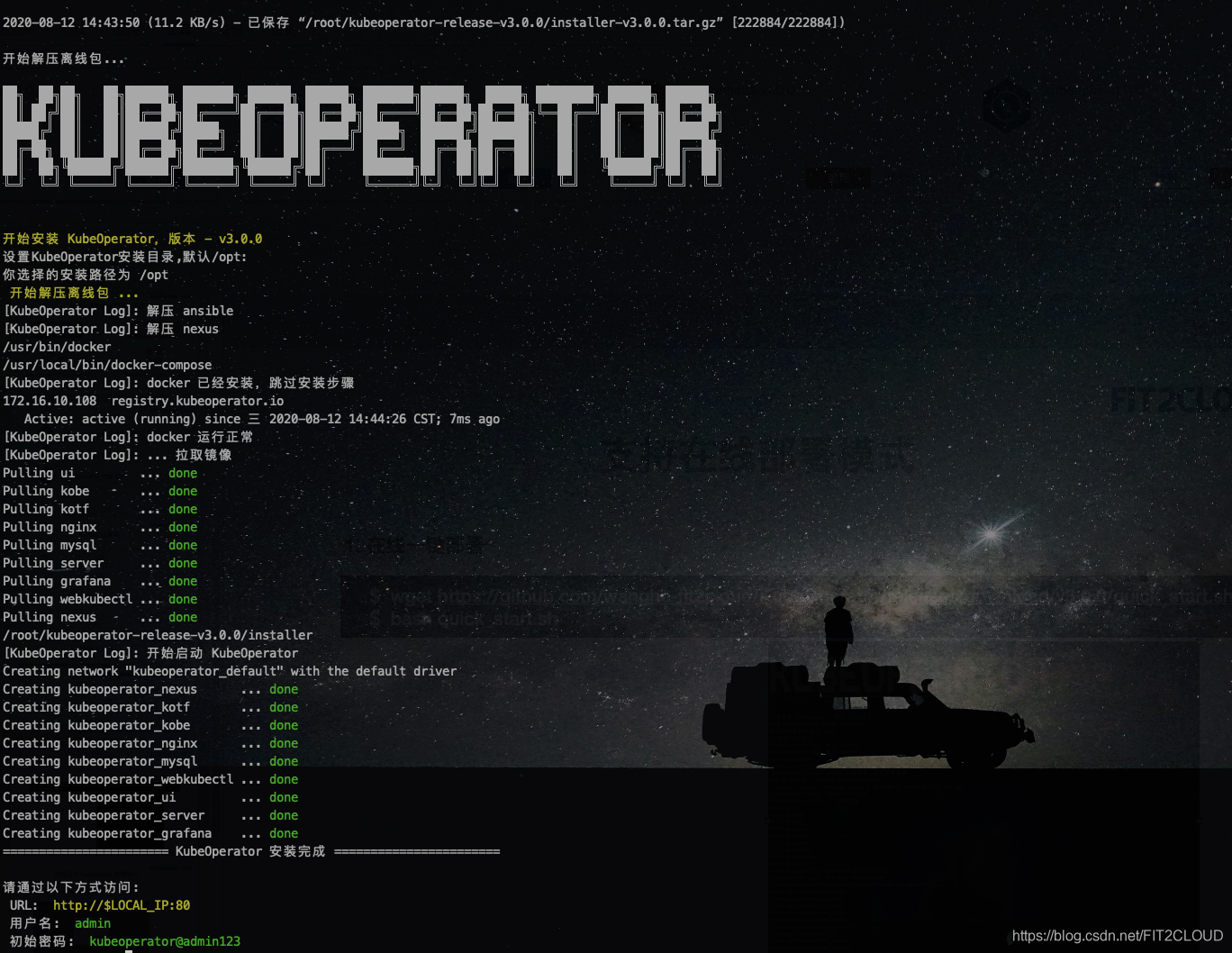Click the 'Creating kubeoperator_kobe' line

[150, 725]
